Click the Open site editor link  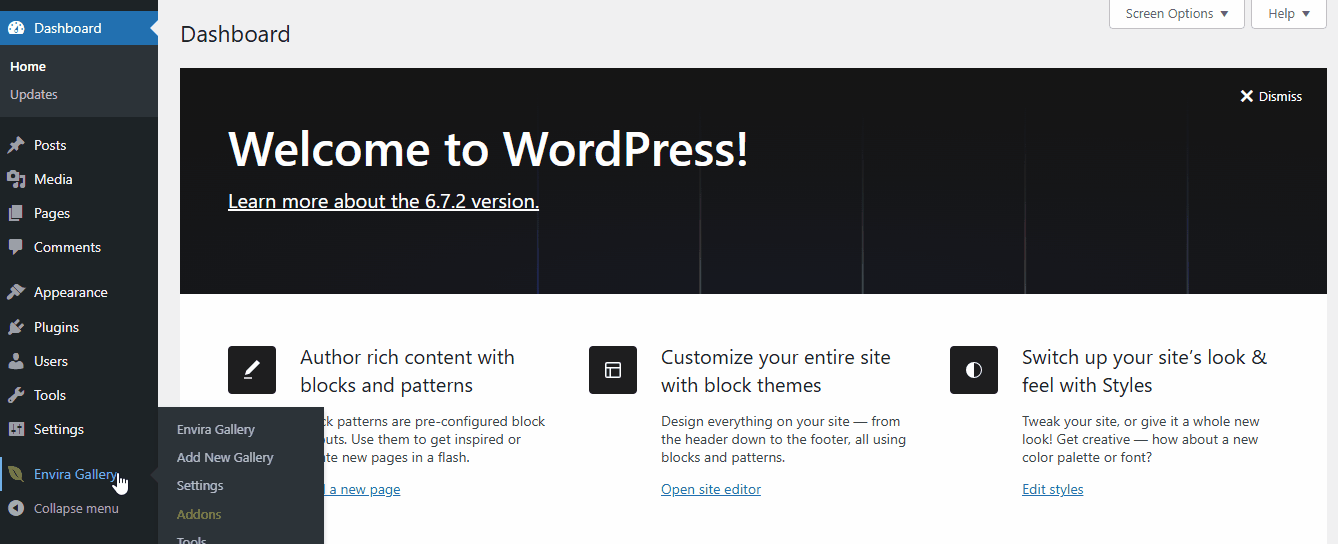click(711, 489)
